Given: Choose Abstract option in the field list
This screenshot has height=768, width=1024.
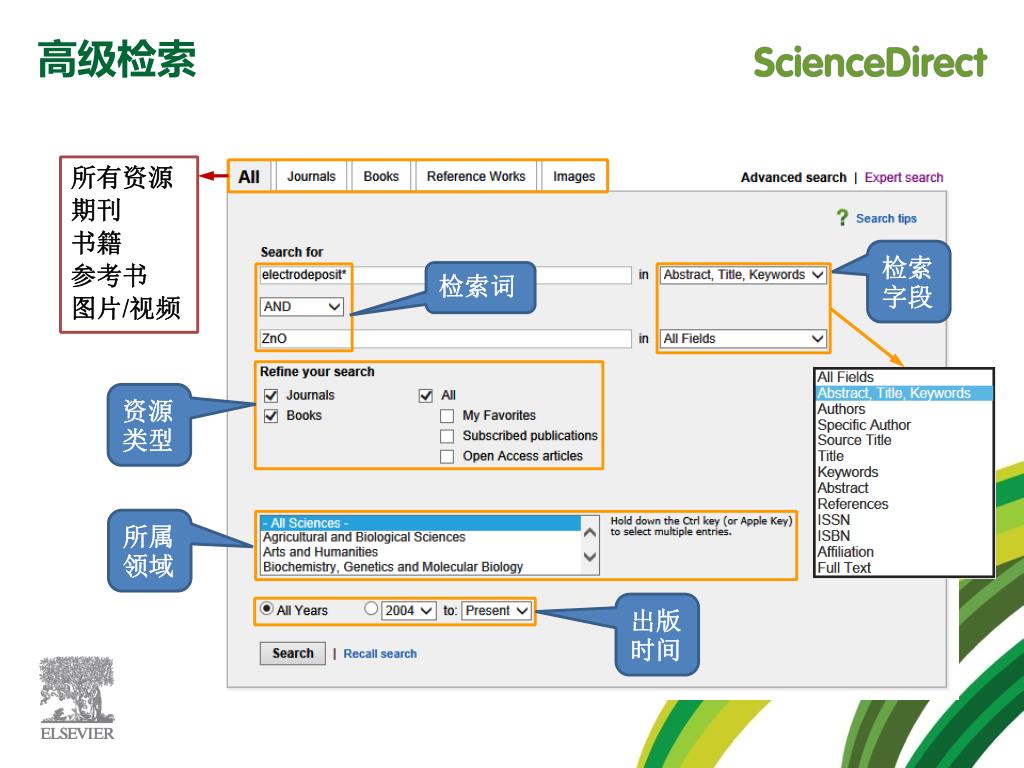Looking at the screenshot, I should click(904, 488).
